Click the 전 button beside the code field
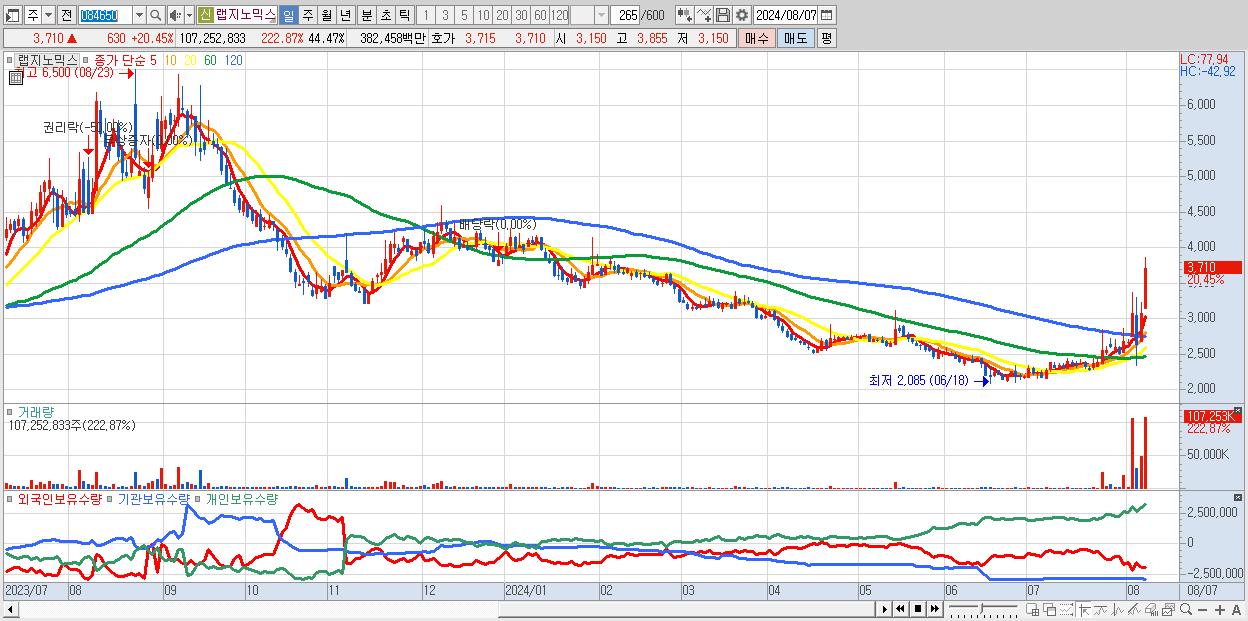 [66, 15]
